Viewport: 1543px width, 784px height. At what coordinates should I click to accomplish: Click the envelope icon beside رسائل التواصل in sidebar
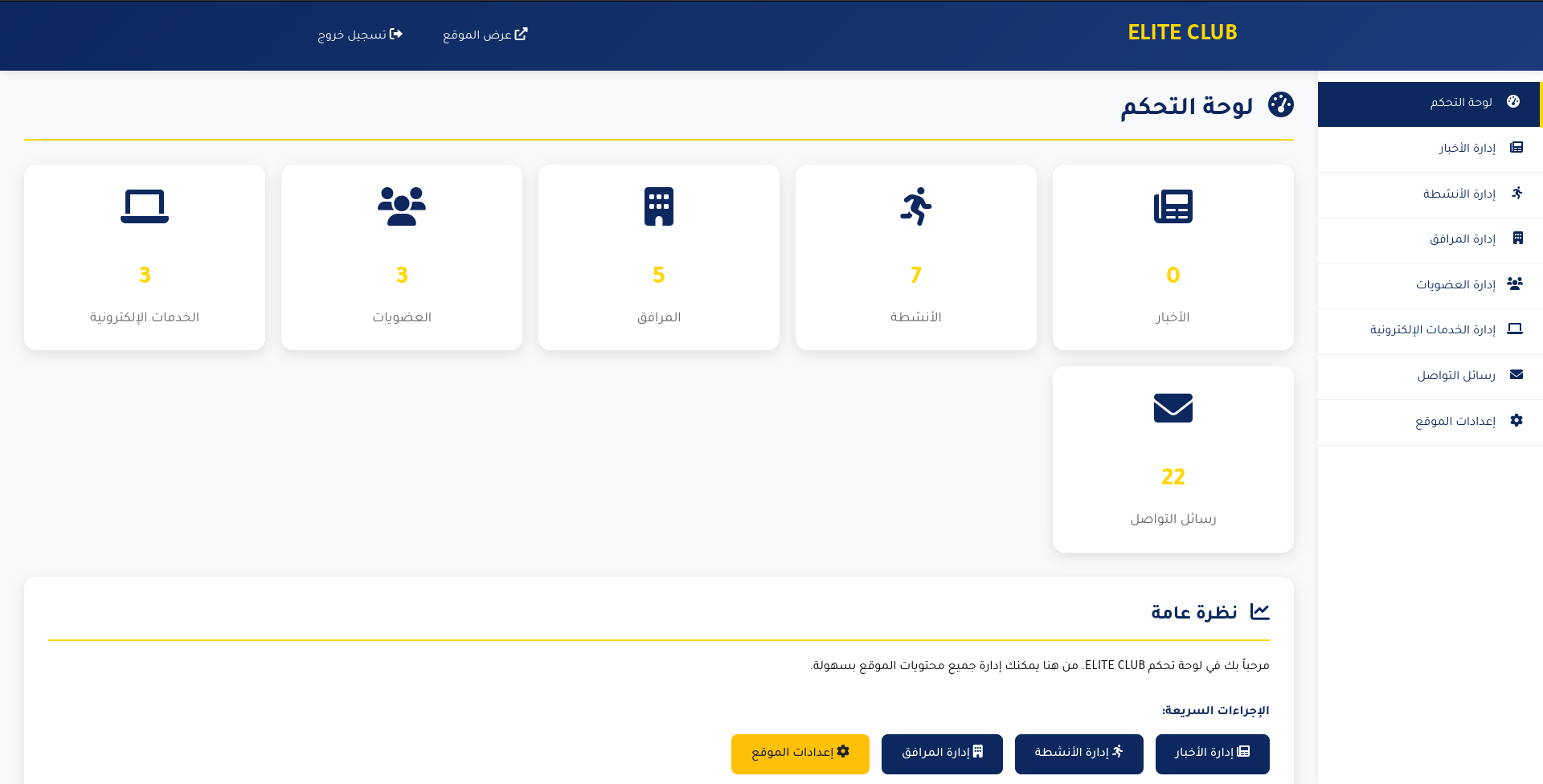(1516, 374)
